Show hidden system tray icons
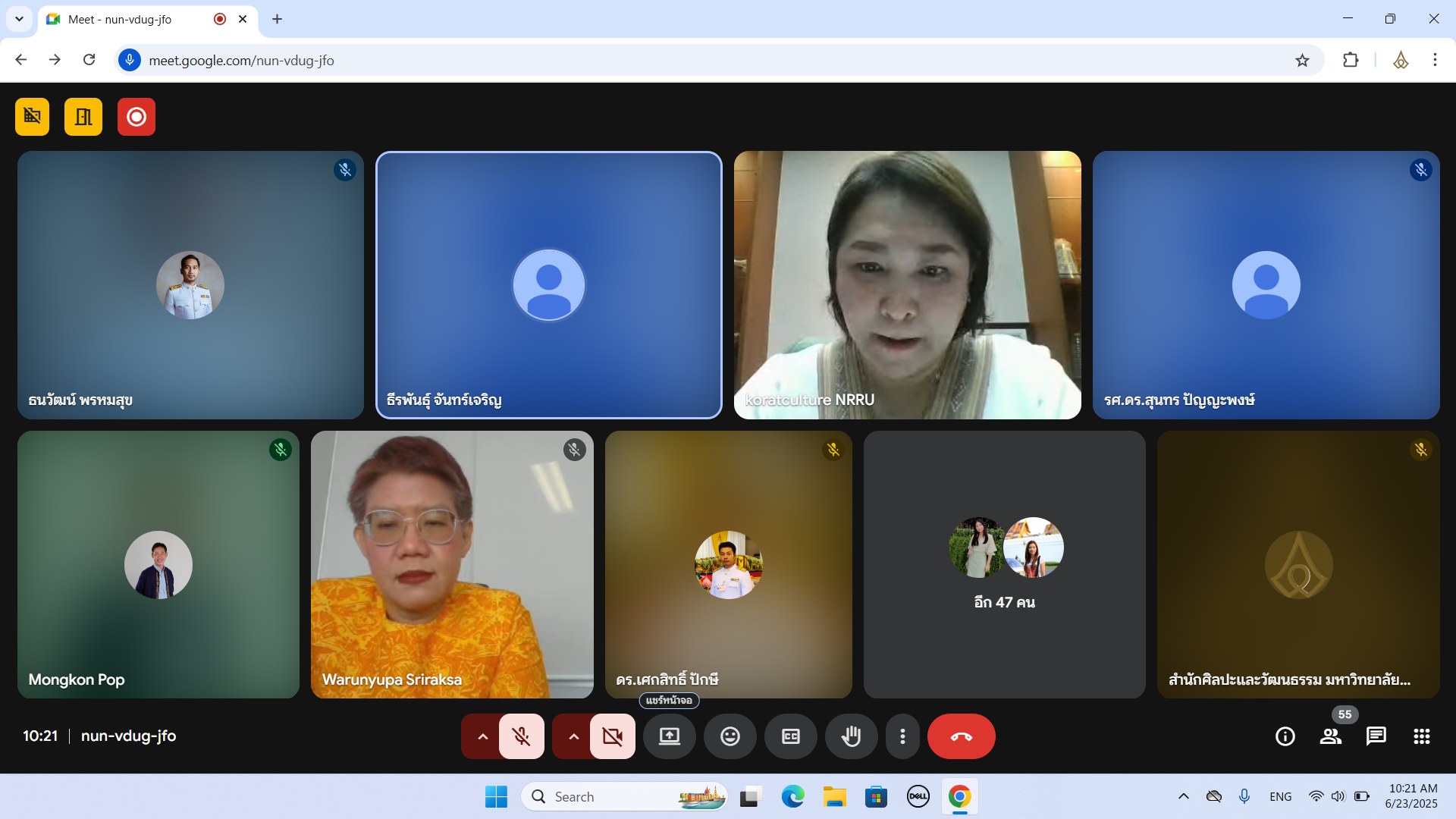This screenshot has width=1456, height=819. 1183,797
